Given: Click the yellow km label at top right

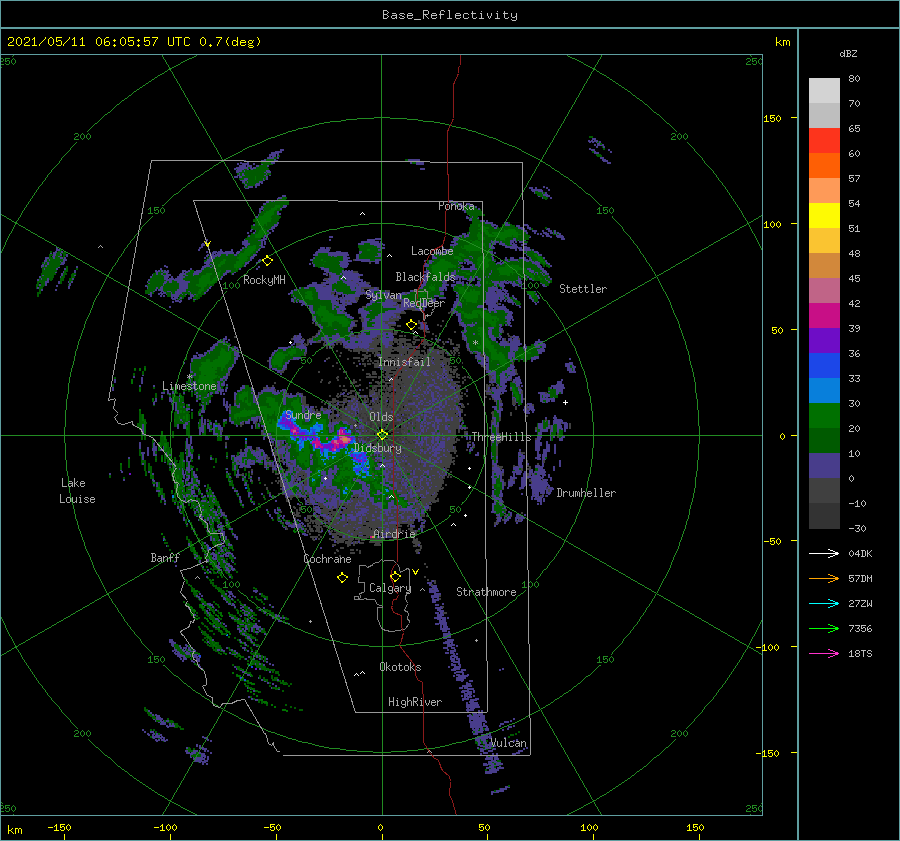Looking at the screenshot, I should (783, 42).
